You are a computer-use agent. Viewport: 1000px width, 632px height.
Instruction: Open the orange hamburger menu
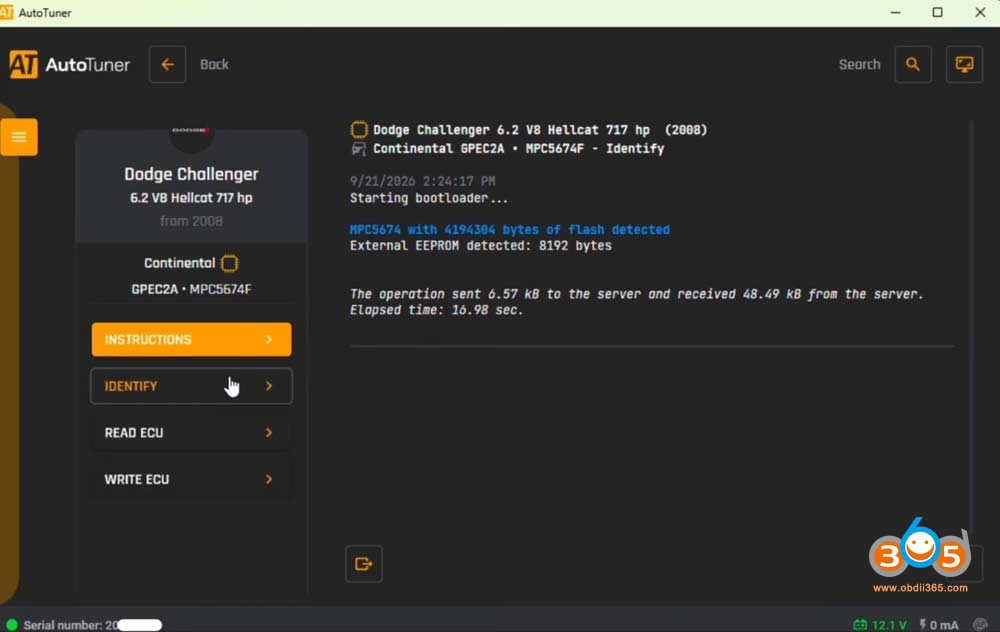click(19, 137)
